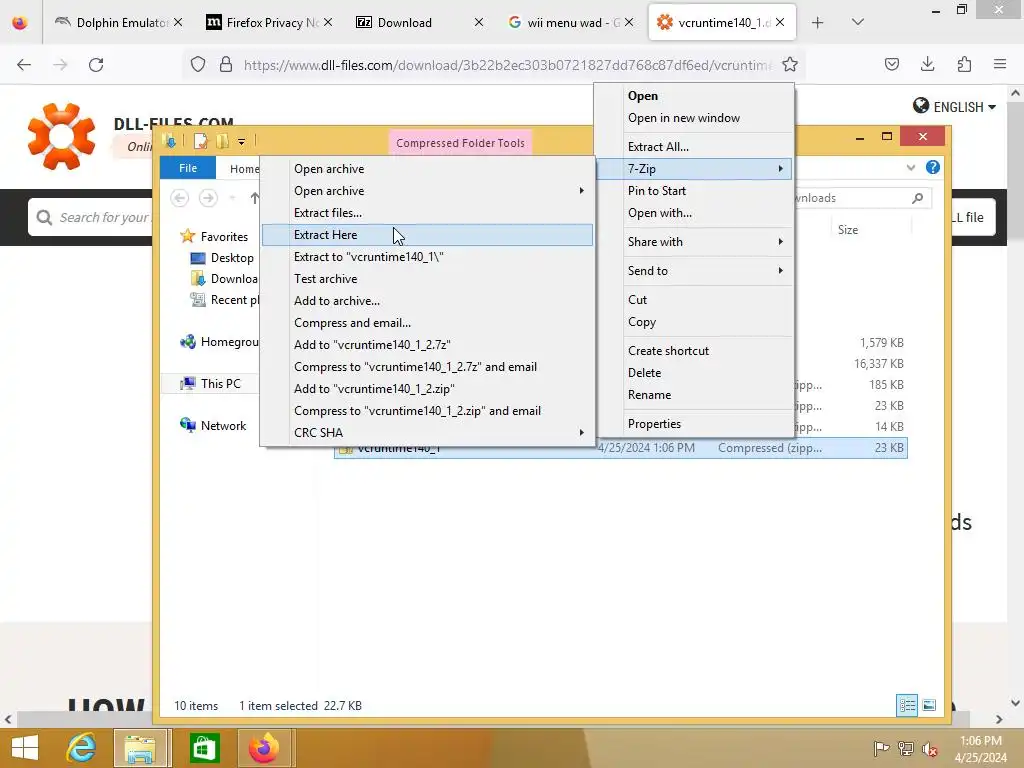Open the ENGLISH language dropdown

(x=955, y=106)
